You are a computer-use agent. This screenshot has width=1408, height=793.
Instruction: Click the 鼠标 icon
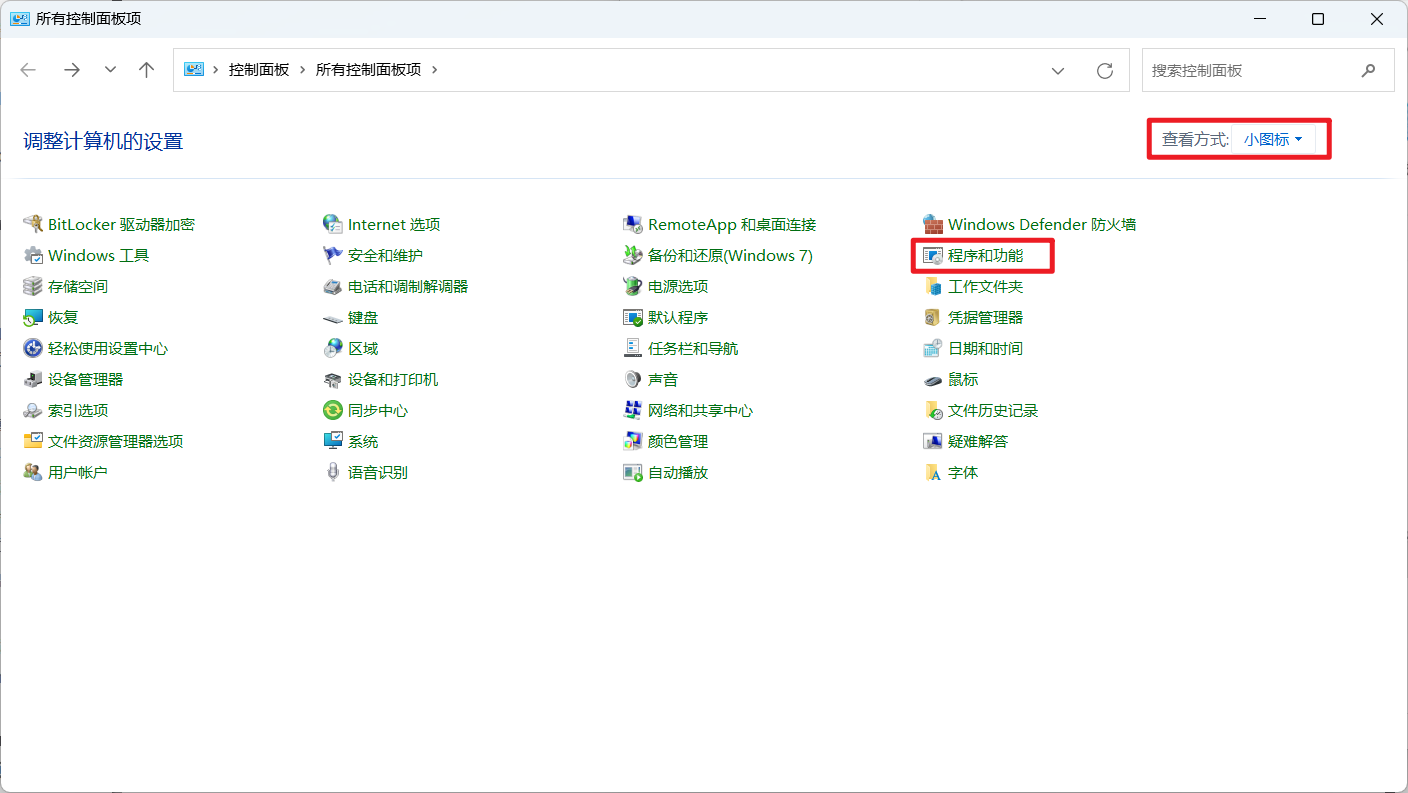tap(933, 379)
